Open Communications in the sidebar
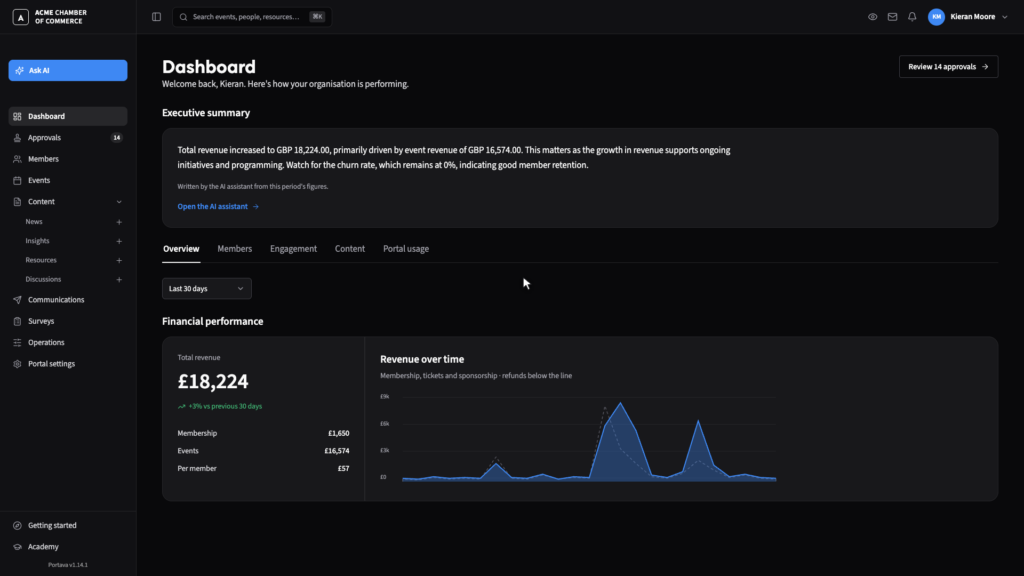This screenshot has height=576, width=1024. click(68, 300)
